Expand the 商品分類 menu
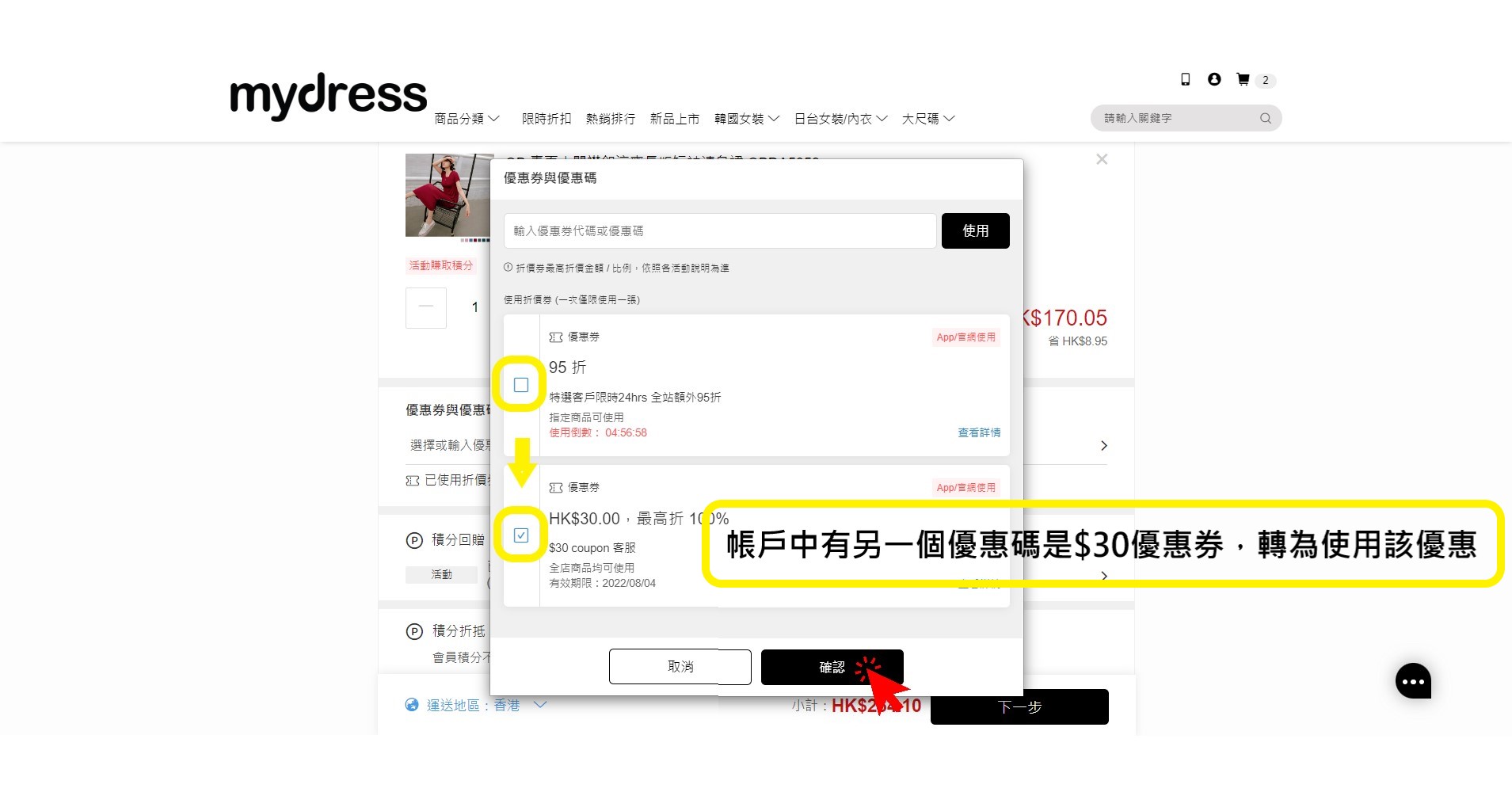Viewport: 1512px width, 792px height. click(x=467, y=119)
